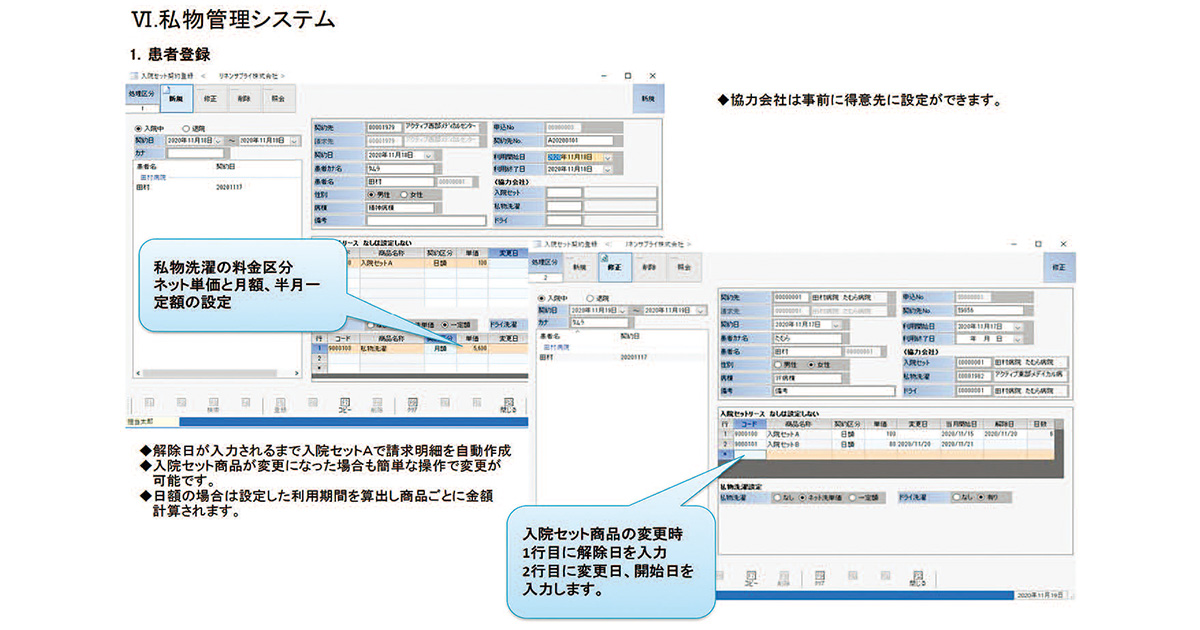Click the 私物洗濯 product row in the back window table
This screenshot has width=1200, height=630.
[x=421, y=348]
